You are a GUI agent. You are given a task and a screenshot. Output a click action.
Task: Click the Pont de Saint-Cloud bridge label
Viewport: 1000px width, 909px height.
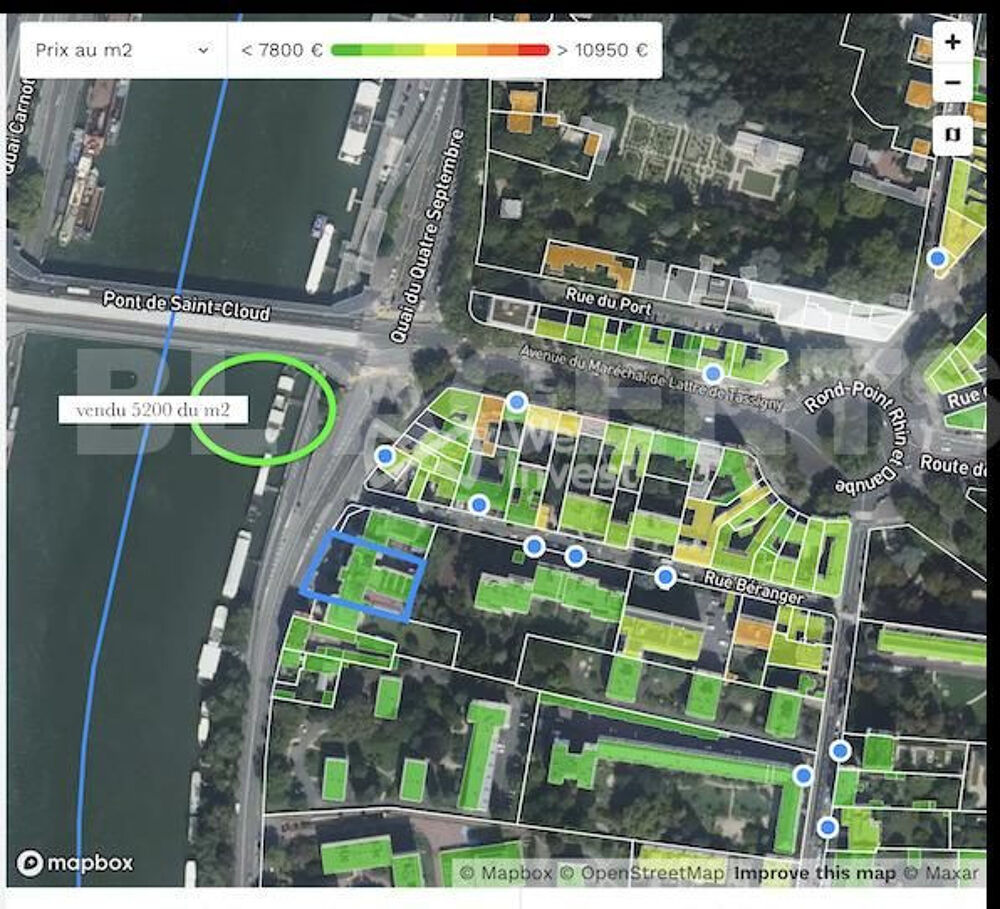click(x=187, y=305)
